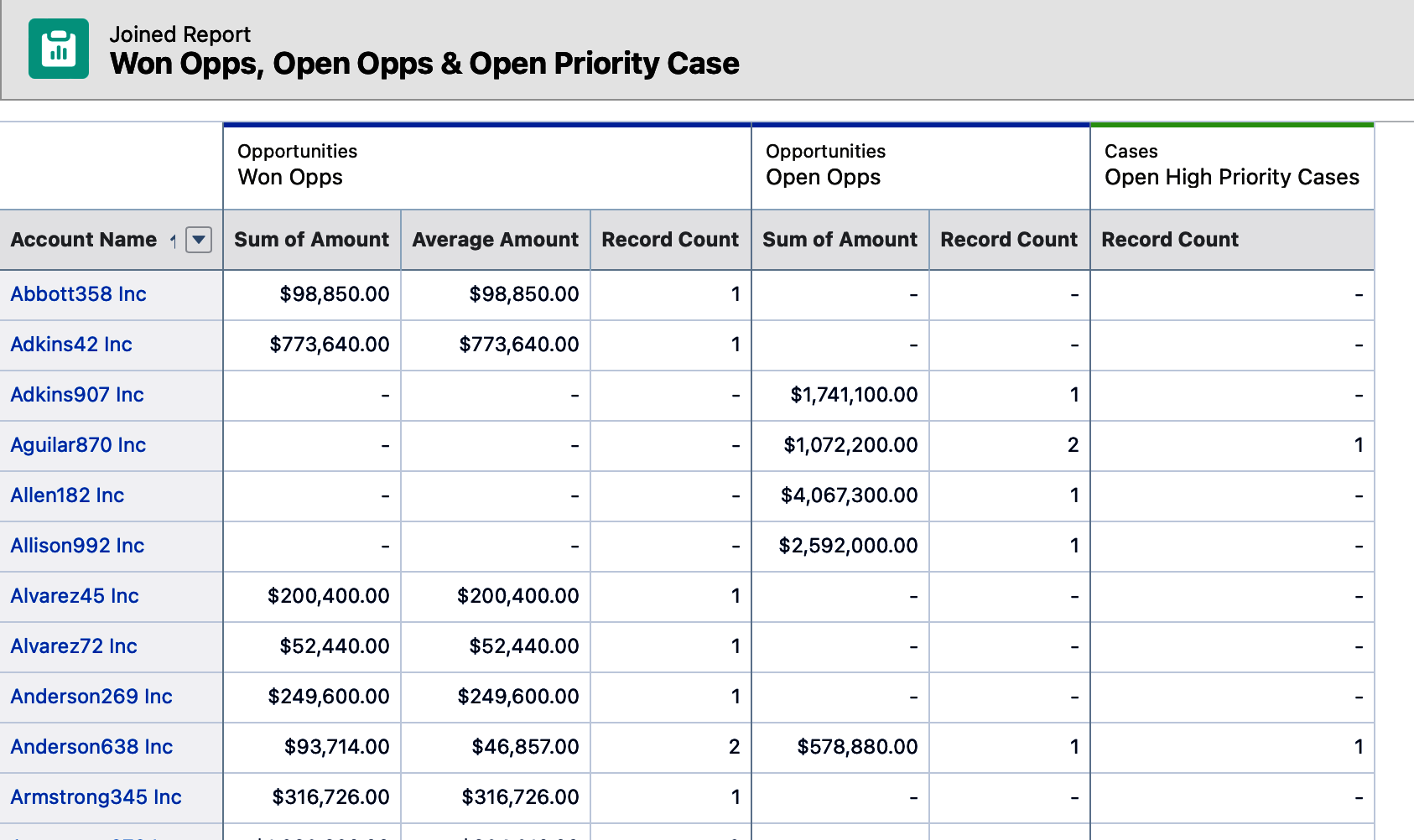Click Won Opps Sum of Amount column header

312,240
